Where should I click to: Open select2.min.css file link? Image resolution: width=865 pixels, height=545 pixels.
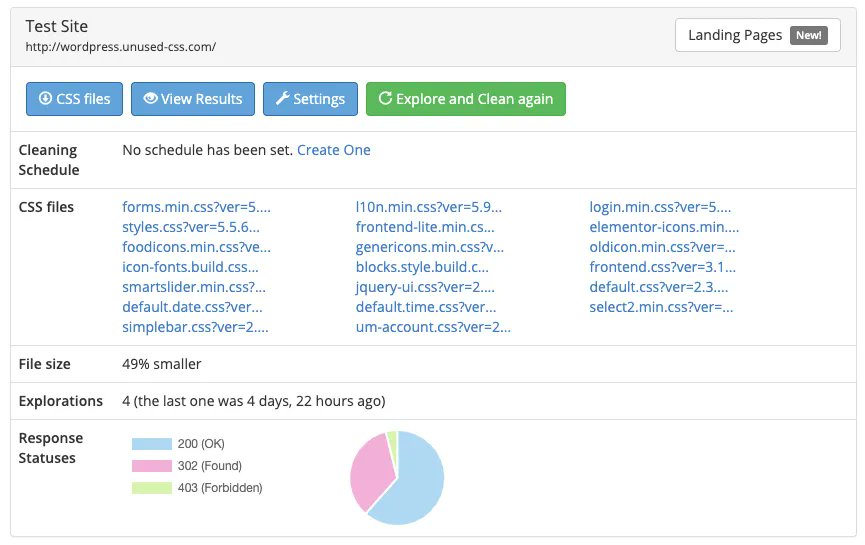pyautogui.click(x=661, y=307)
